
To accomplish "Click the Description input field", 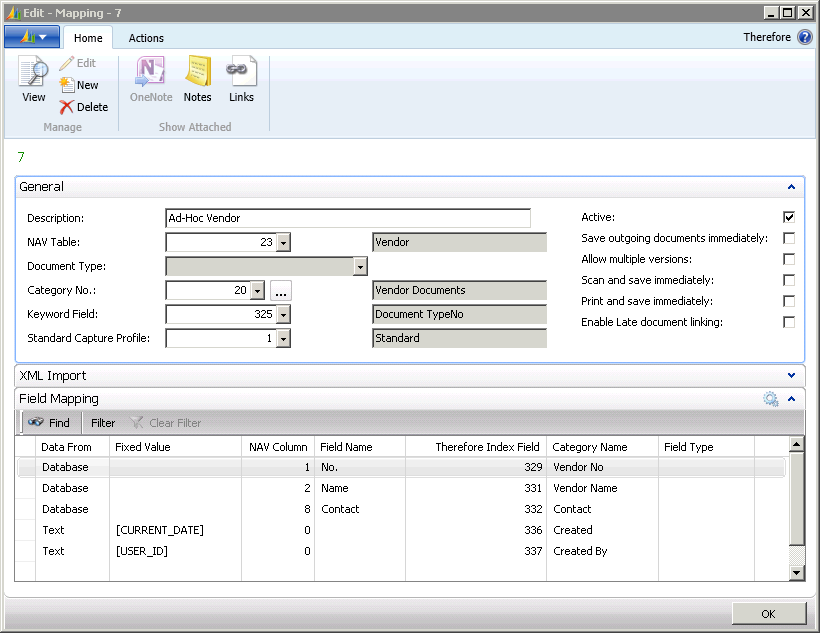I will click(347, 218).
